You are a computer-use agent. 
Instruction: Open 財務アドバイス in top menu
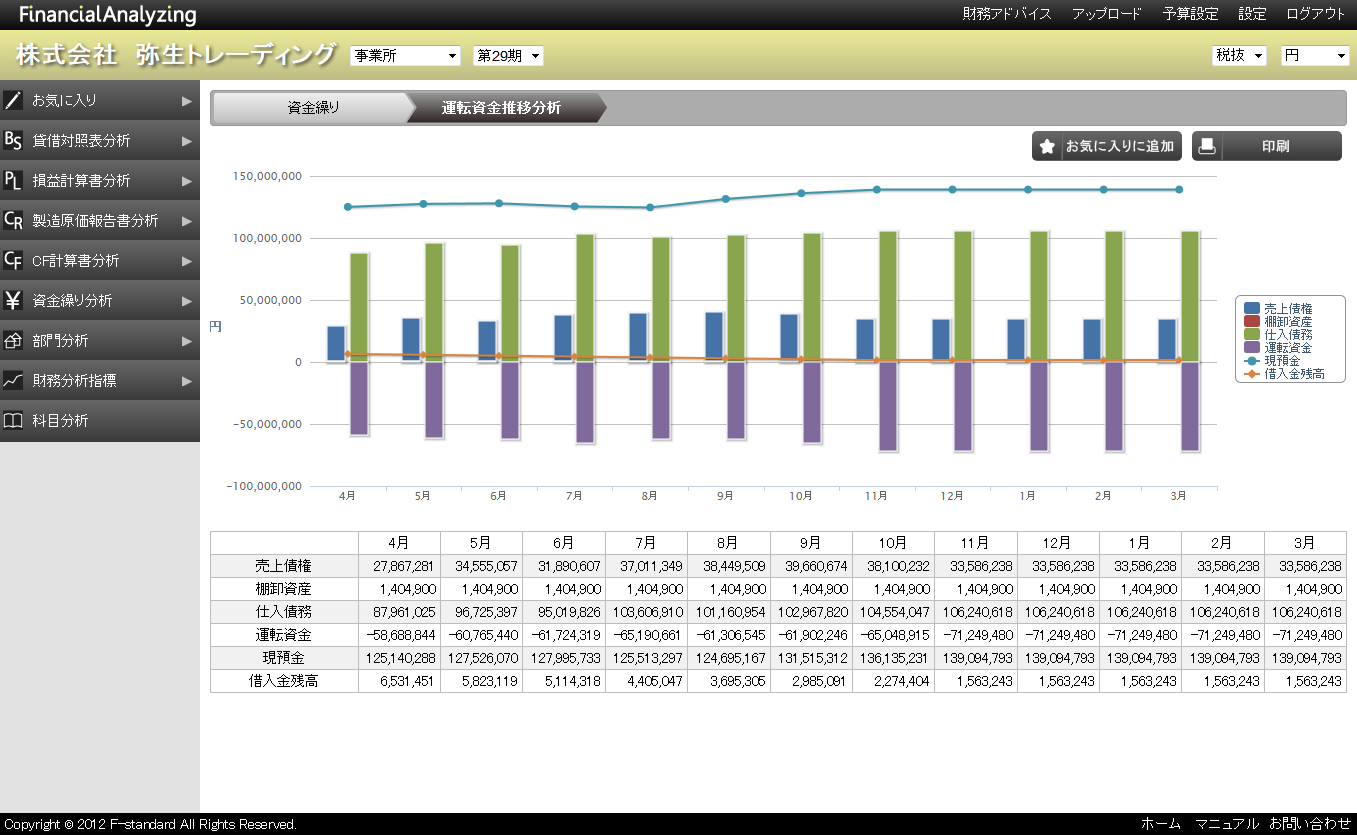coord(1007,14)
